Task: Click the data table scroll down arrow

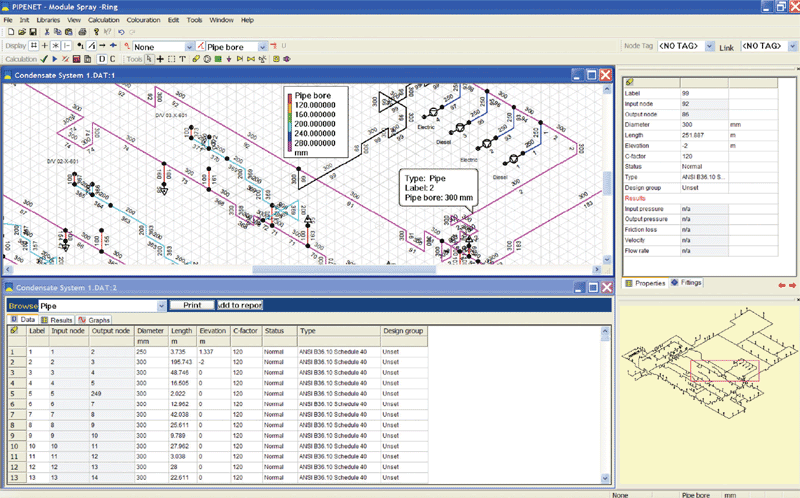Action: click(x=606, y=478)
